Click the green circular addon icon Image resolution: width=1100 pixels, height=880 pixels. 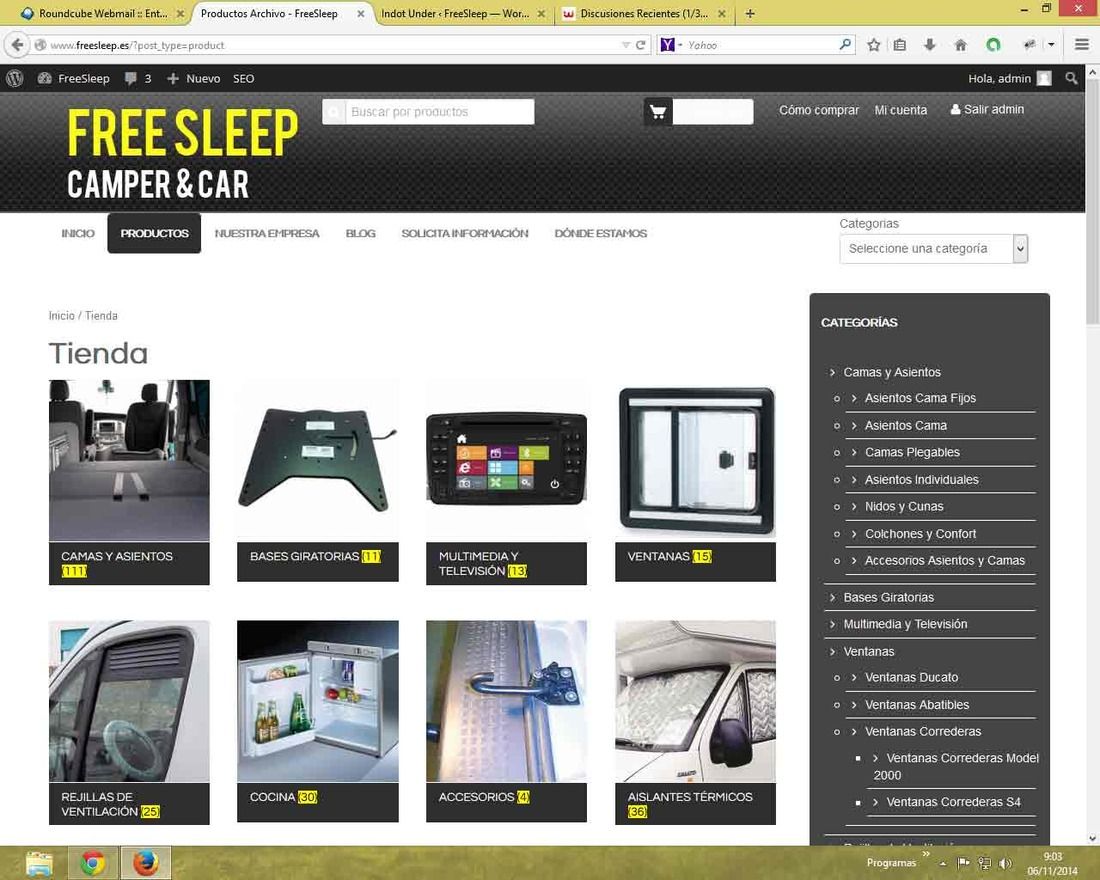click(993, 45)
